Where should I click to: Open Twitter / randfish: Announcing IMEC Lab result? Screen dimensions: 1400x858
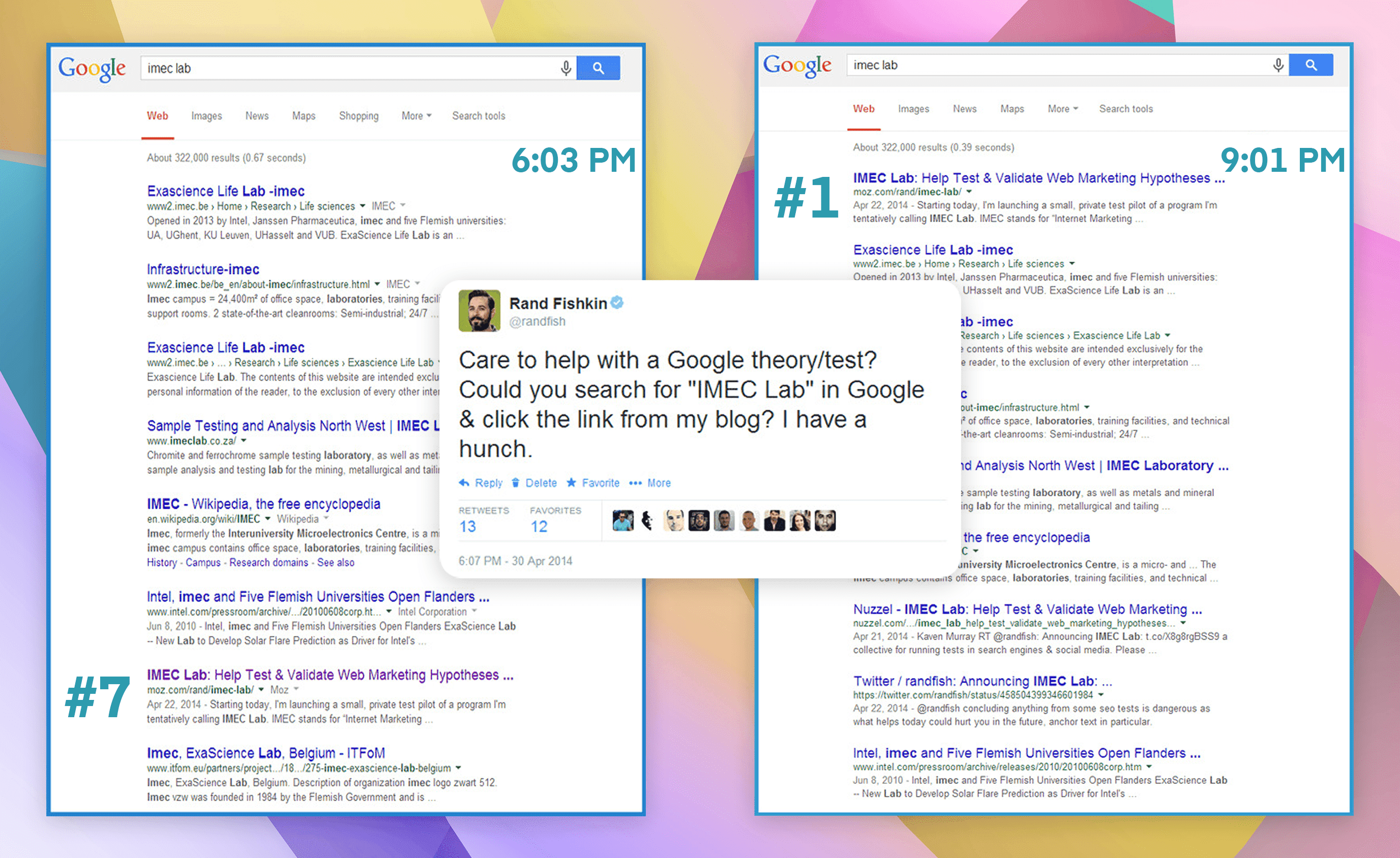coord(982,681)
